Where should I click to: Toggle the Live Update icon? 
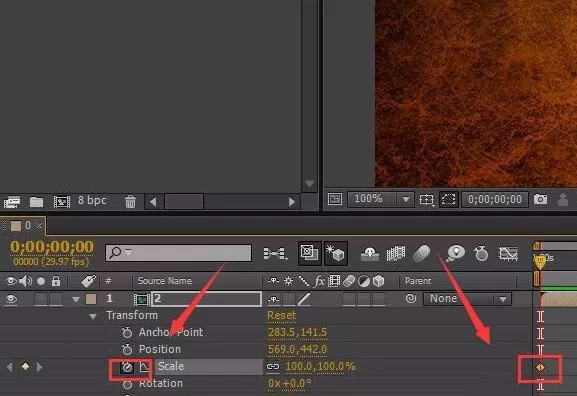point(309,253)
